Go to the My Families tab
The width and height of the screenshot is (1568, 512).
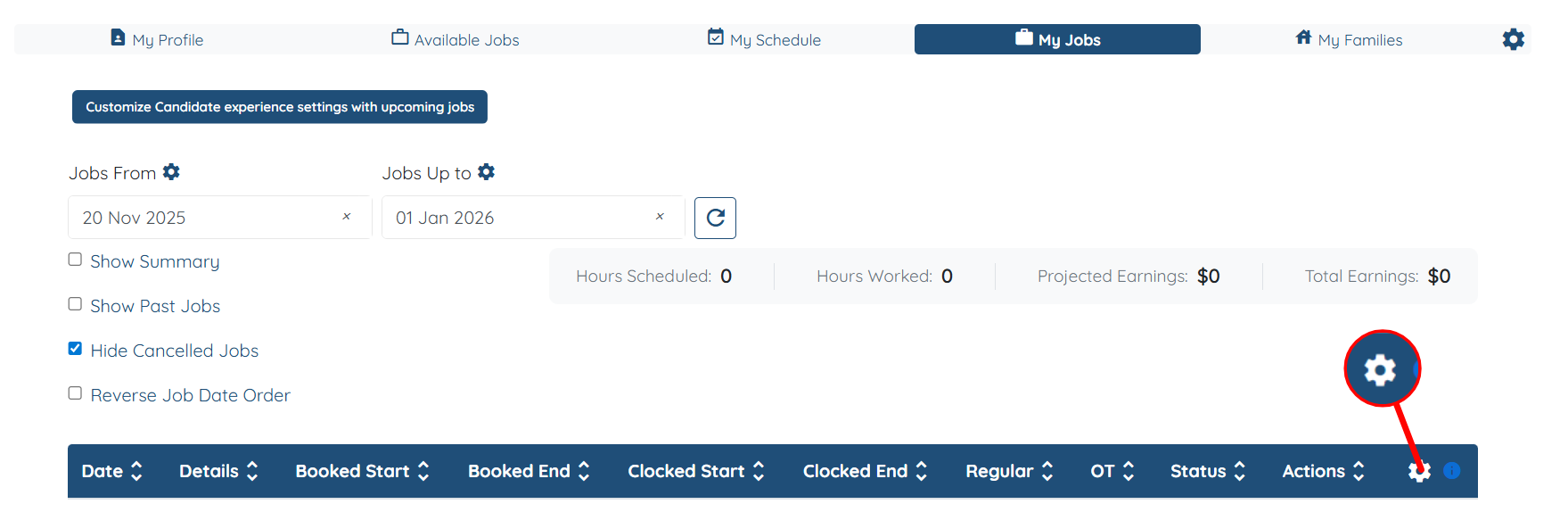(1349, 39)
